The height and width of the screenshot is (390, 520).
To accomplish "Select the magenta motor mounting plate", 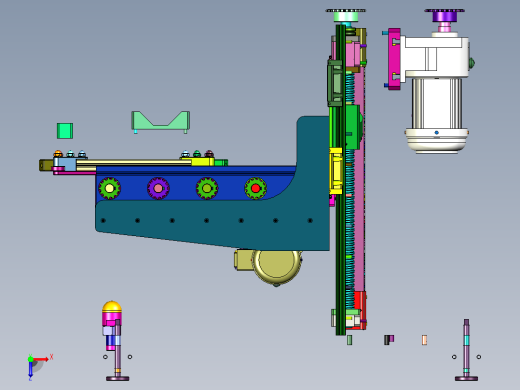I will pos(394,59).
